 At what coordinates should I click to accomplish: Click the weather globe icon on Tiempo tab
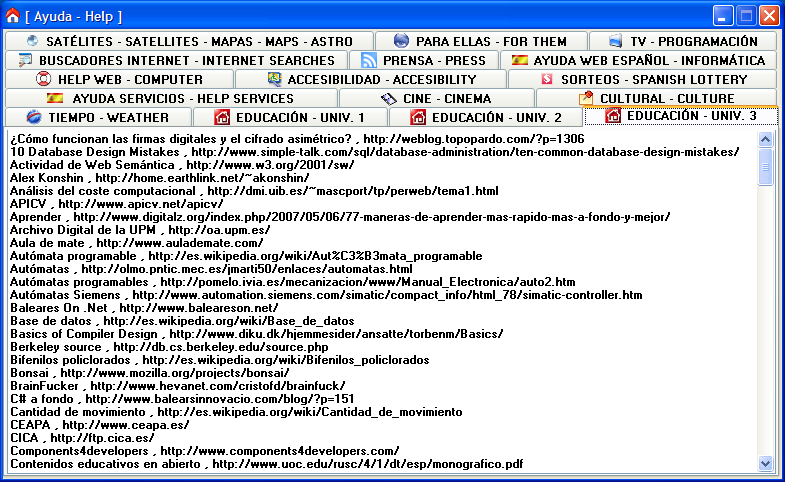coord(34,117)
